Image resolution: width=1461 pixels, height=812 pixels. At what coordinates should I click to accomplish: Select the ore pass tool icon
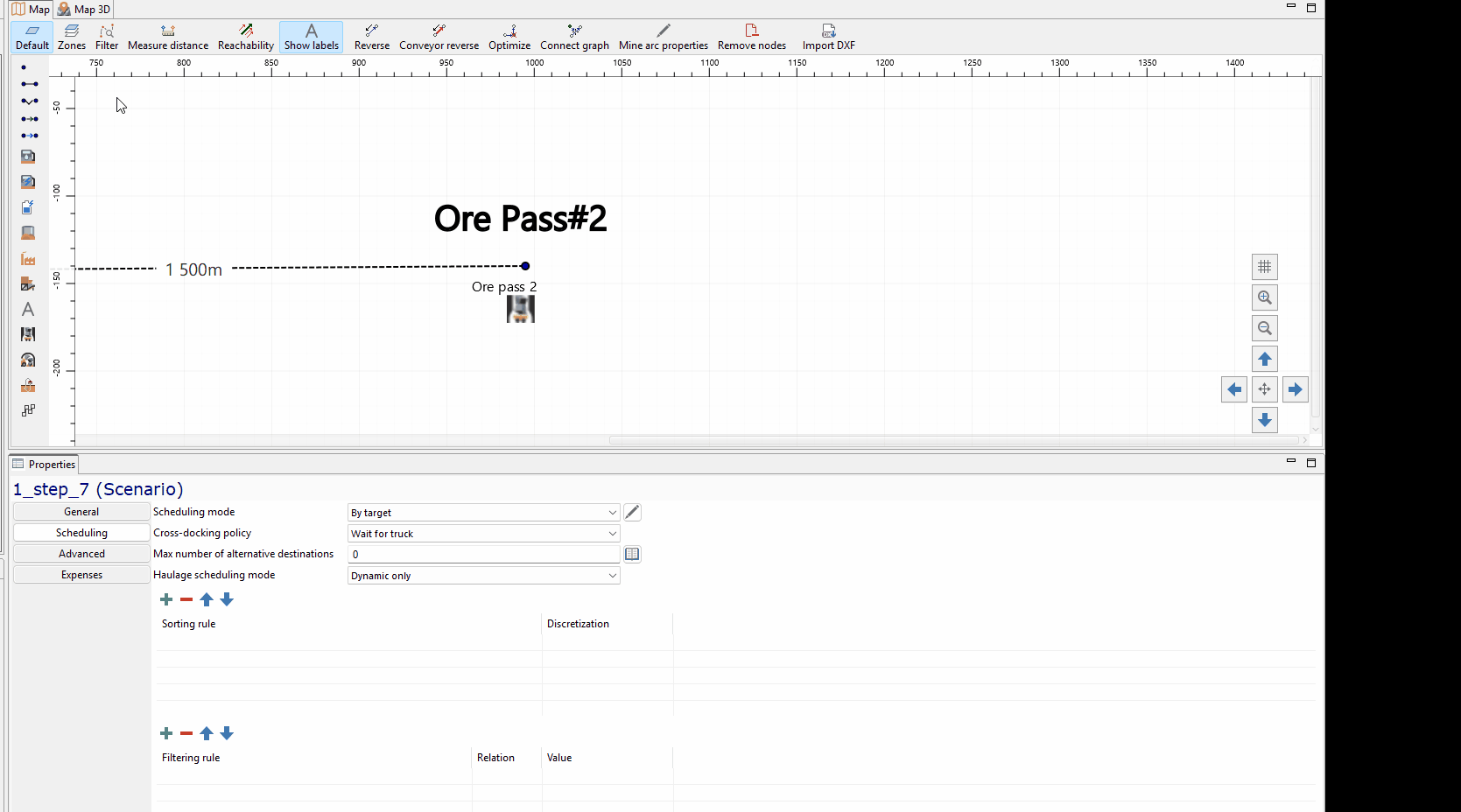(x=28, y=334)
